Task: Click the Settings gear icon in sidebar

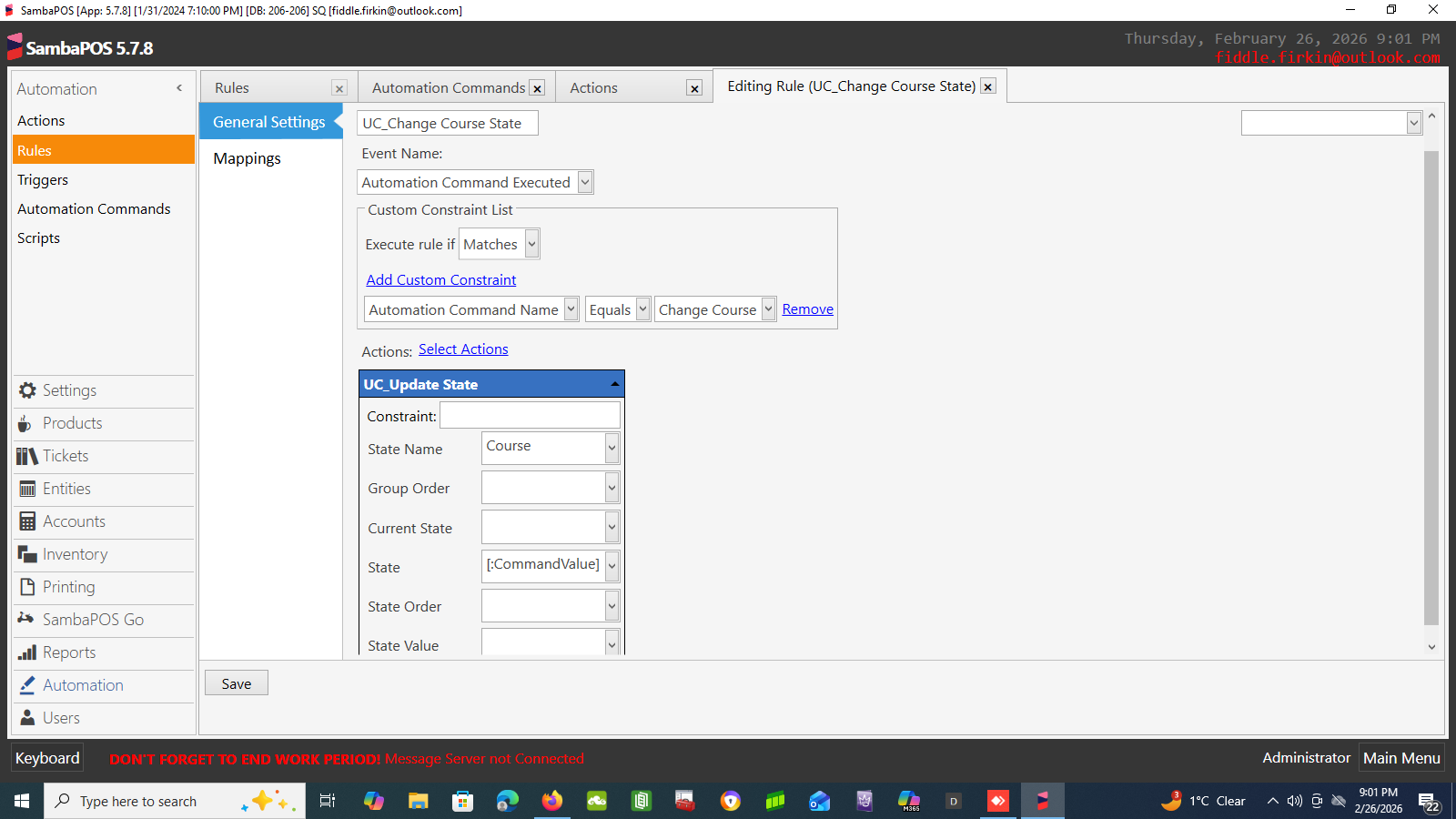Action: pos(27,390)
